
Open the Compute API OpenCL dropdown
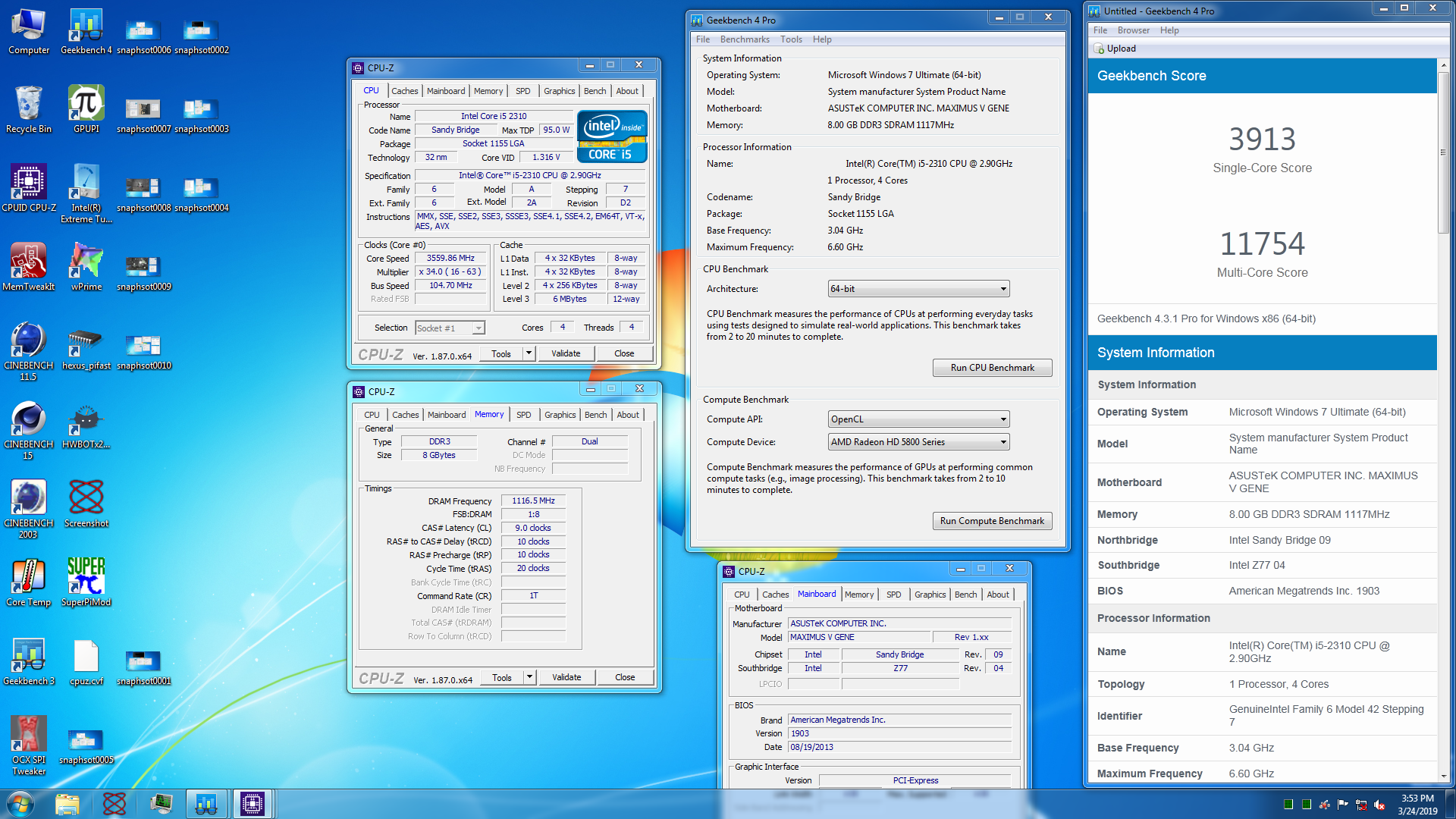tap(918, 419)
